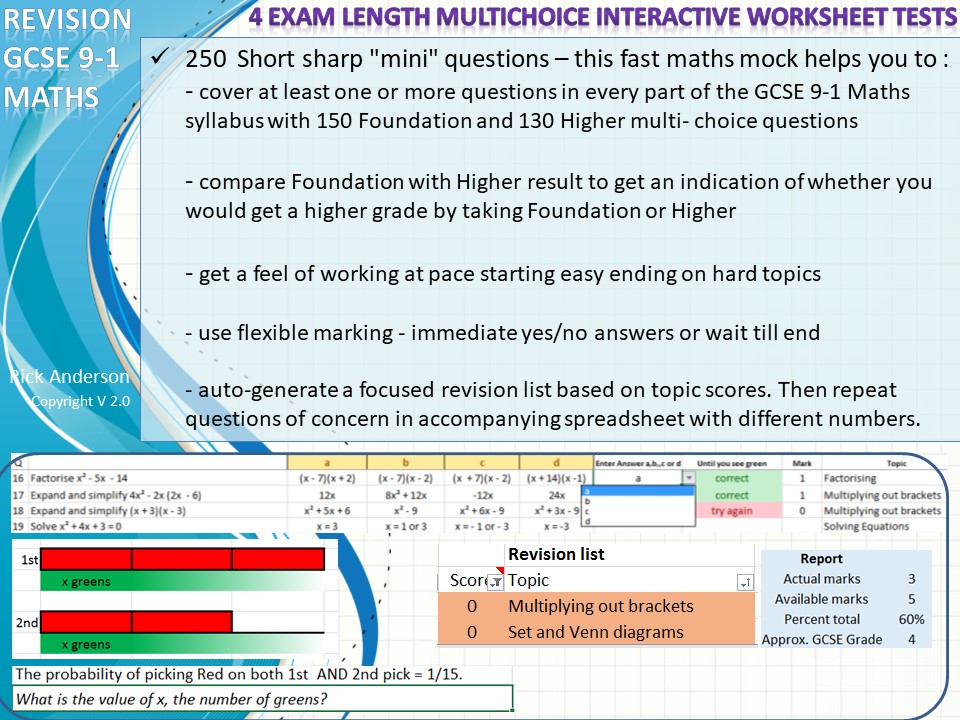Choose option "b" in the open answer list
This screenshot has width=960, height=720.
[x=639, y=501]
